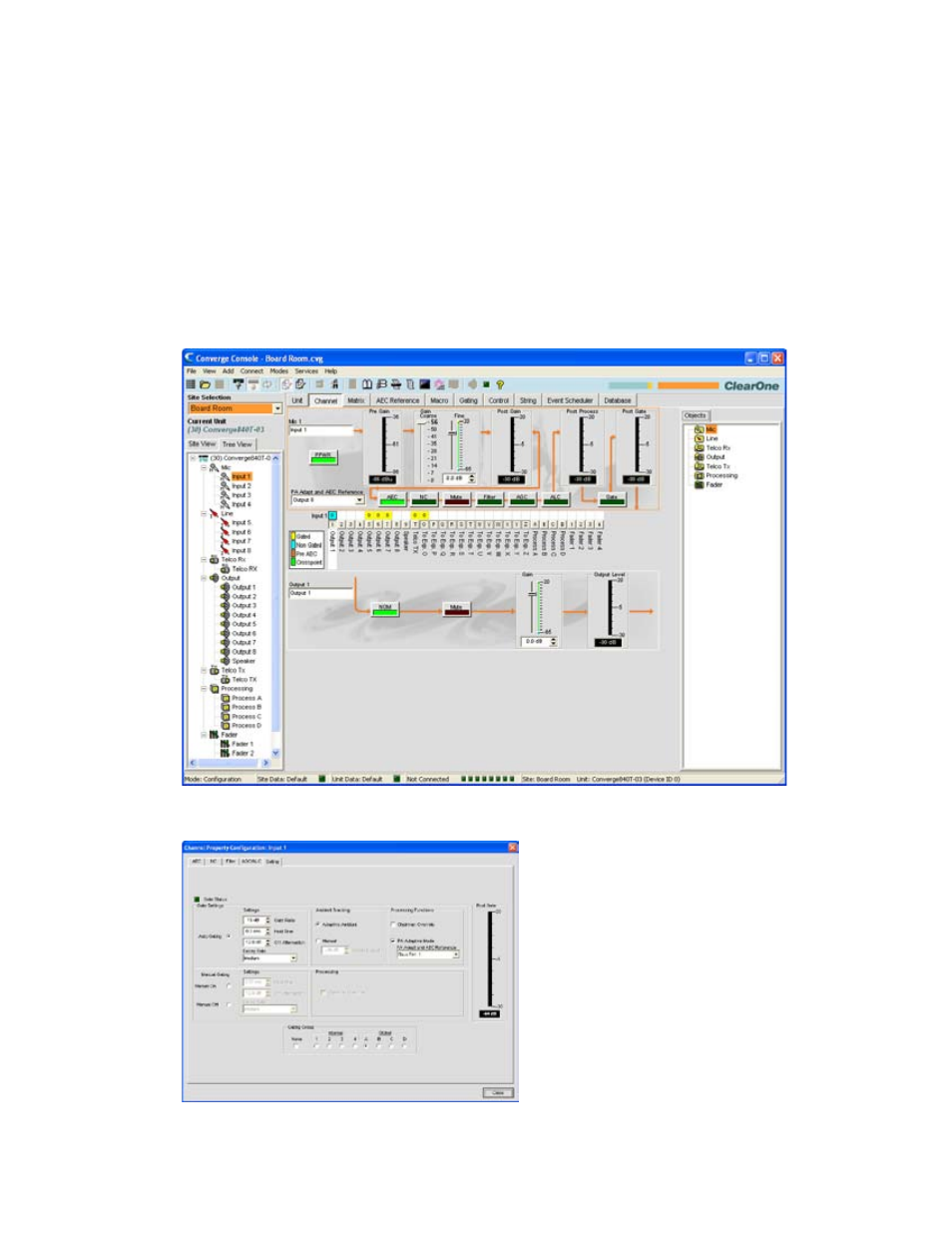Click the Mic 1 name input field
This screenshot has height=1233, width=952.
(321, 430)
